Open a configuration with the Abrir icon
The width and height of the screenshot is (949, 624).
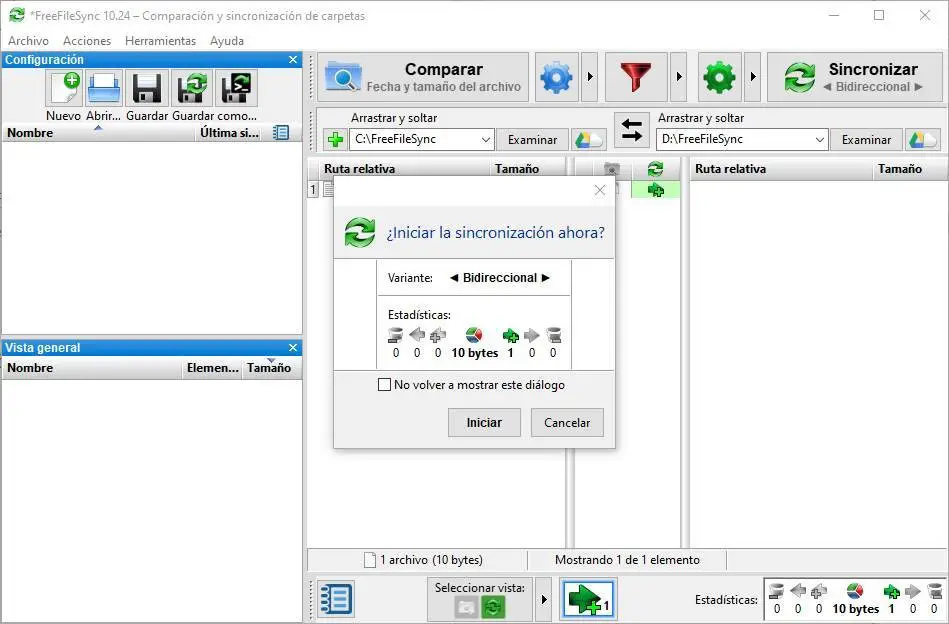[x=104, y=88]
